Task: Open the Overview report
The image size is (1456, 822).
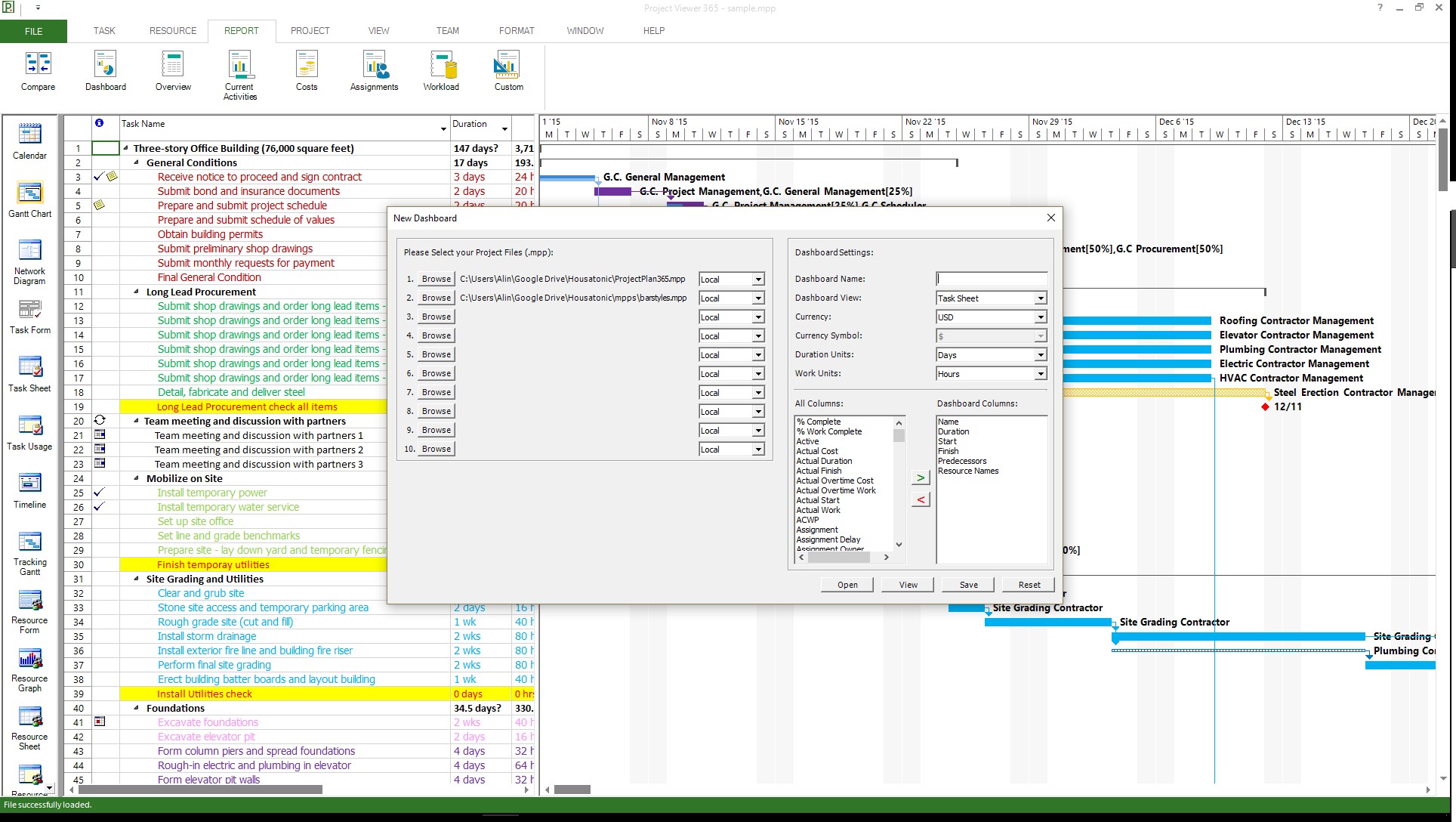Action: point(172,70)
